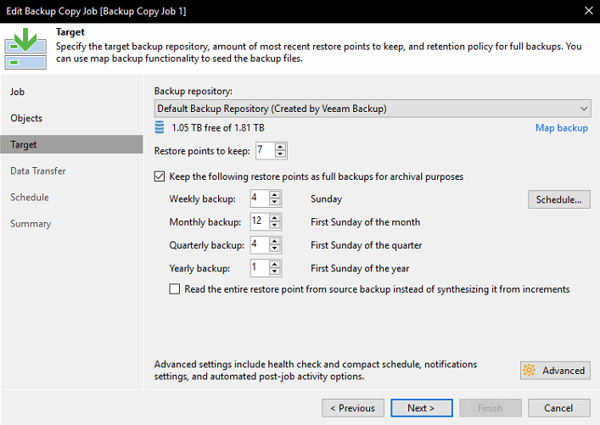600x425 pixels.
Task: Increase Weekly backup count
Action: coord(275,195)
